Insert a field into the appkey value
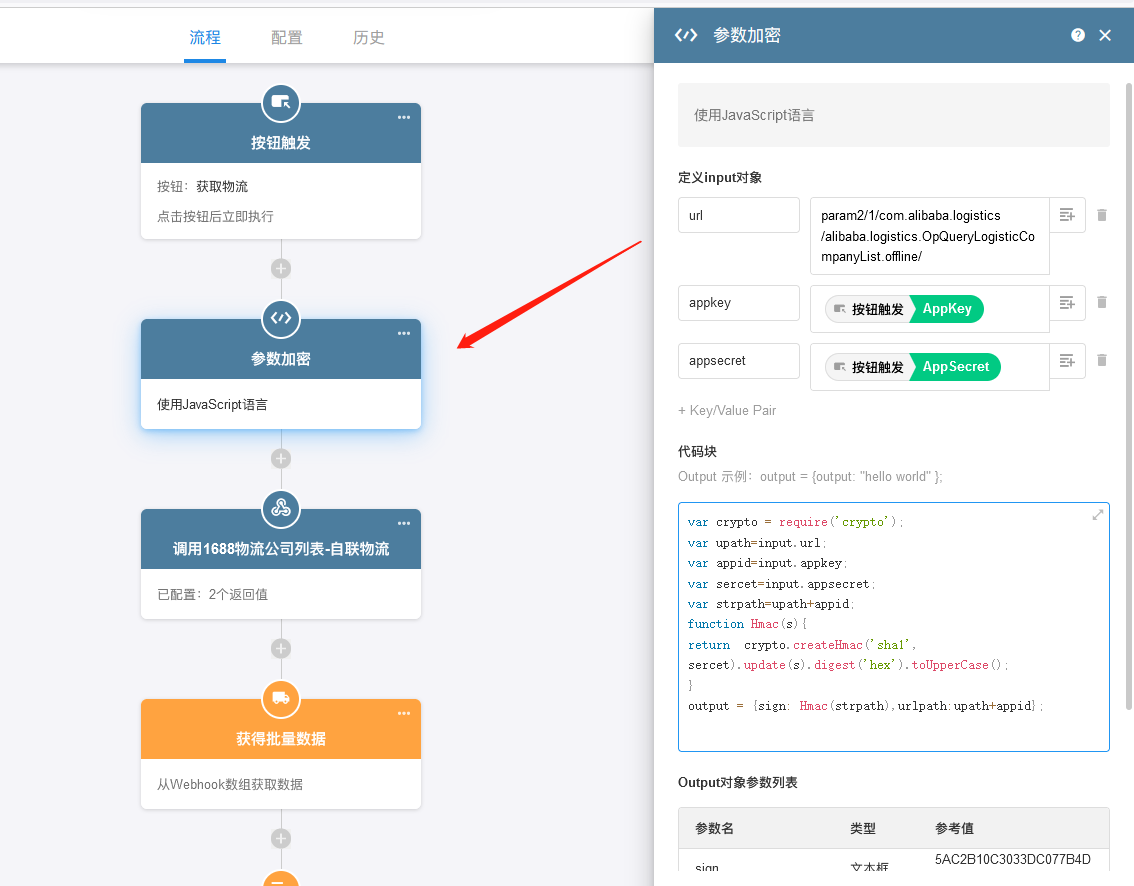Image resolution: width=1134 pixels, height=886 pixels. point(1067,303)
